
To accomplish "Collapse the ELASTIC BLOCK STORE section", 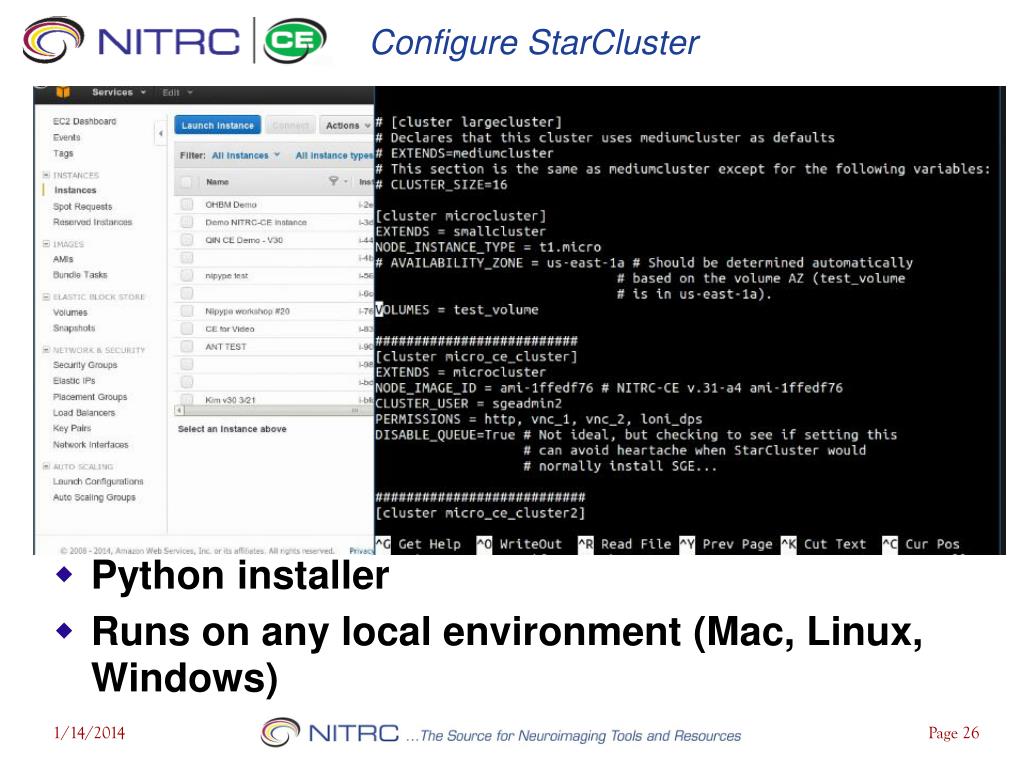I will tap(46, 296).
